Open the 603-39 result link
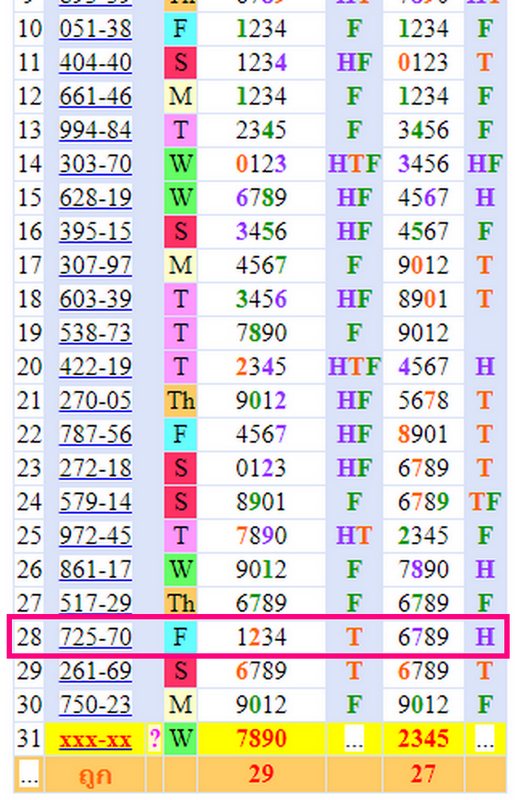This screenshot has height=800, width=517. 95,298
